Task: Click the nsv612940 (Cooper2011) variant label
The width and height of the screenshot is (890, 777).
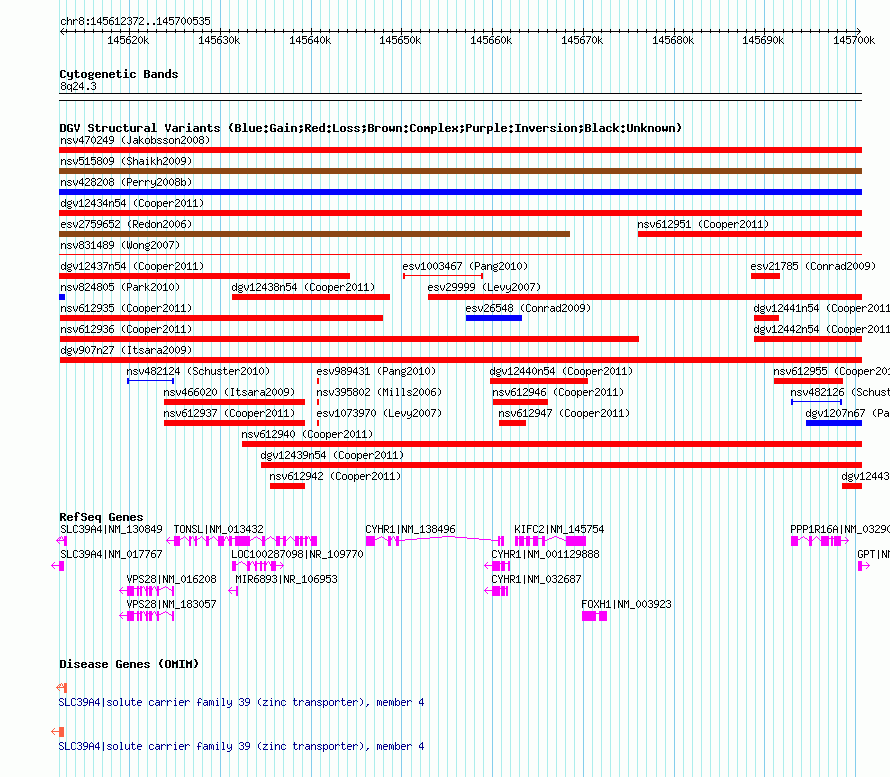Action: [x=307, y=434]
